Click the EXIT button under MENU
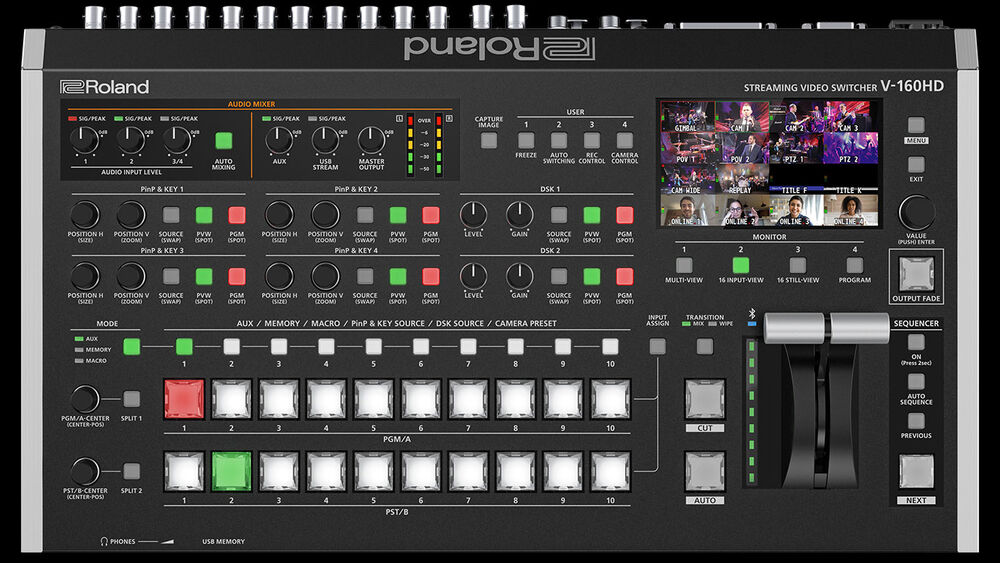Image resolution: width=1000 pixels, height=563 pixels. pyautogui.click(x=916, y=165)
